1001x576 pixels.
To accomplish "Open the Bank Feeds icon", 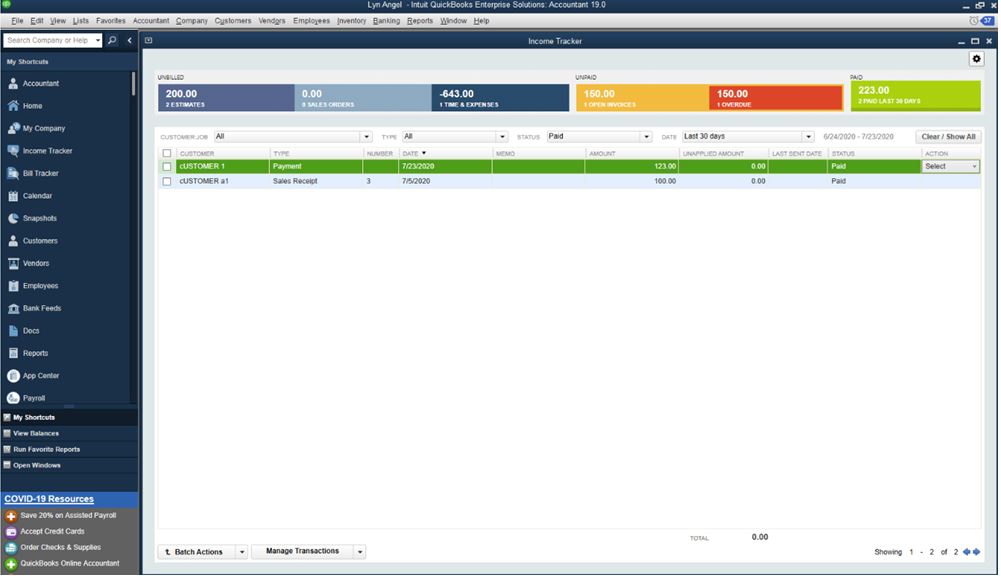I will (x=13, y=308).
